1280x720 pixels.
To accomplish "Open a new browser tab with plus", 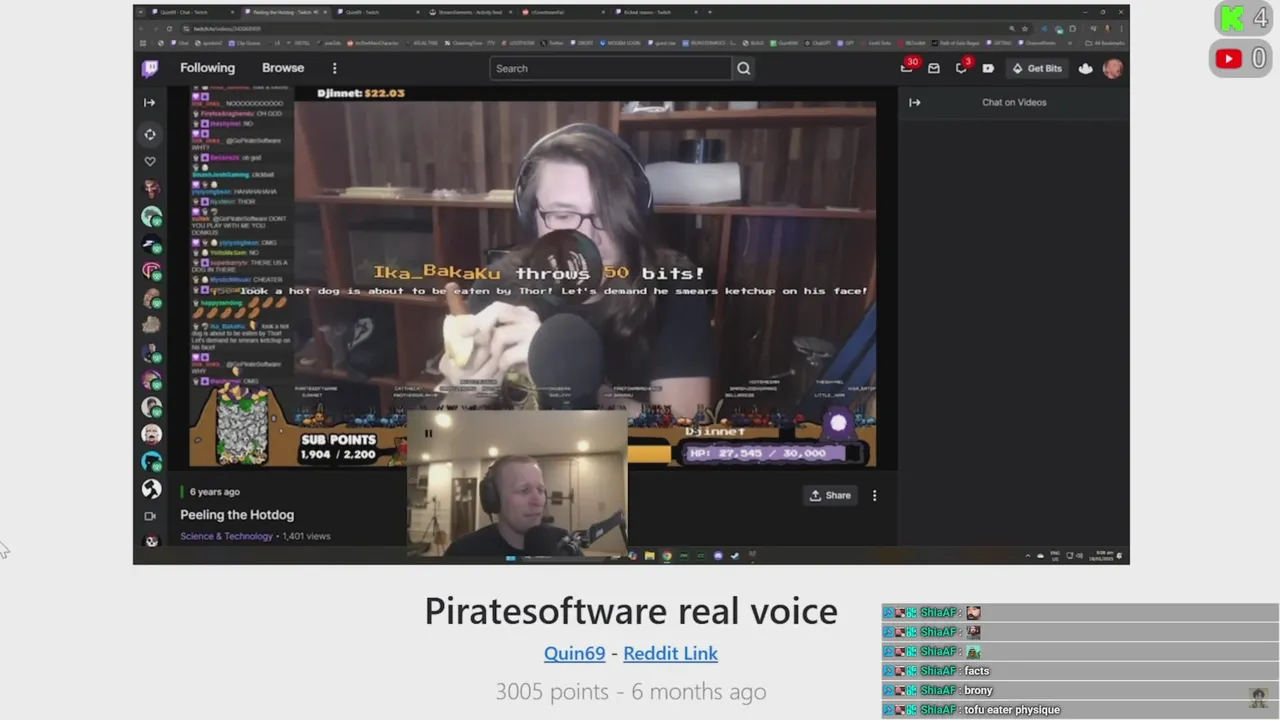I will [710, 12].
